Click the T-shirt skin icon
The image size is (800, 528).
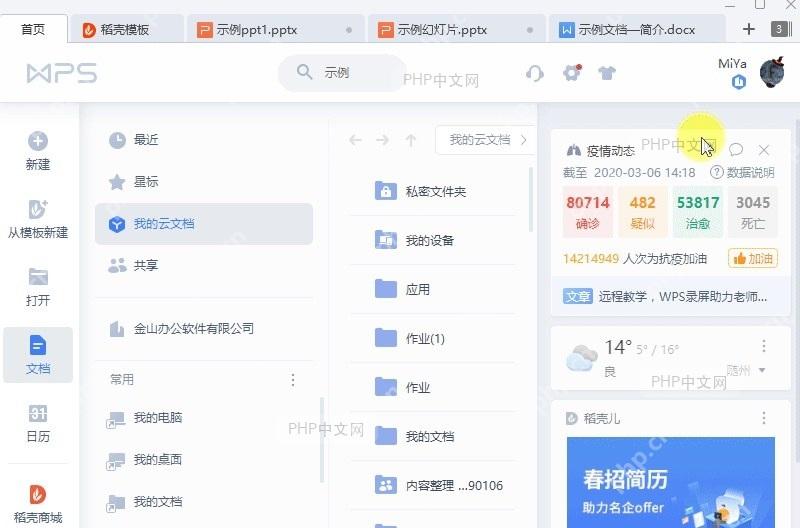[607, 73]
